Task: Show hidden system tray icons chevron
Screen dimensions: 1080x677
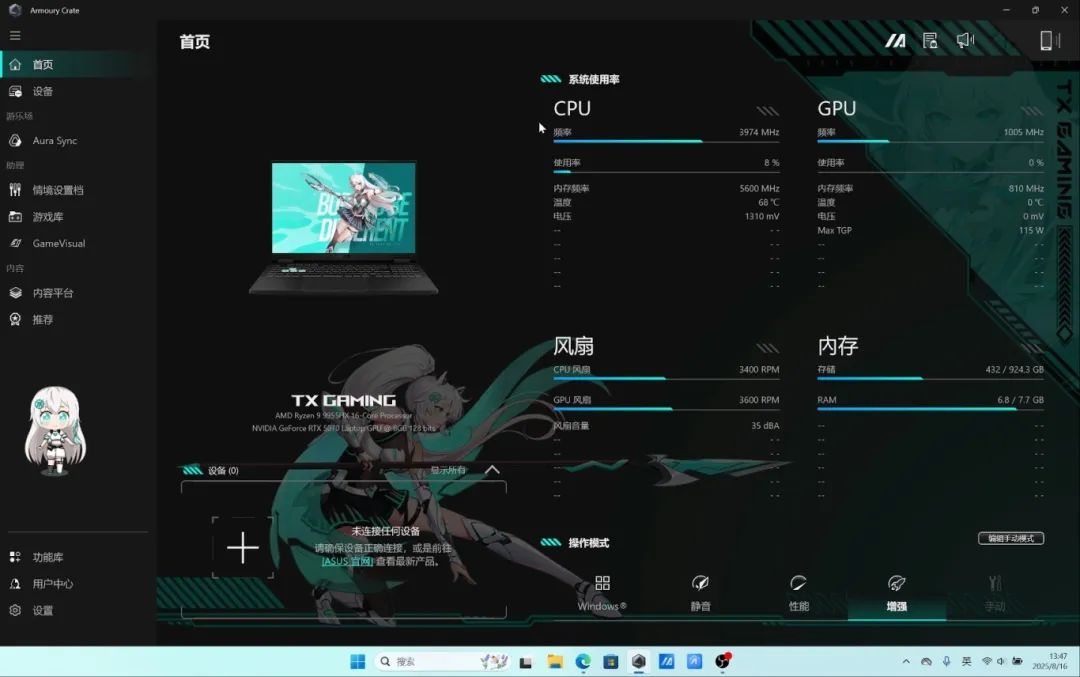Action: 906,662
